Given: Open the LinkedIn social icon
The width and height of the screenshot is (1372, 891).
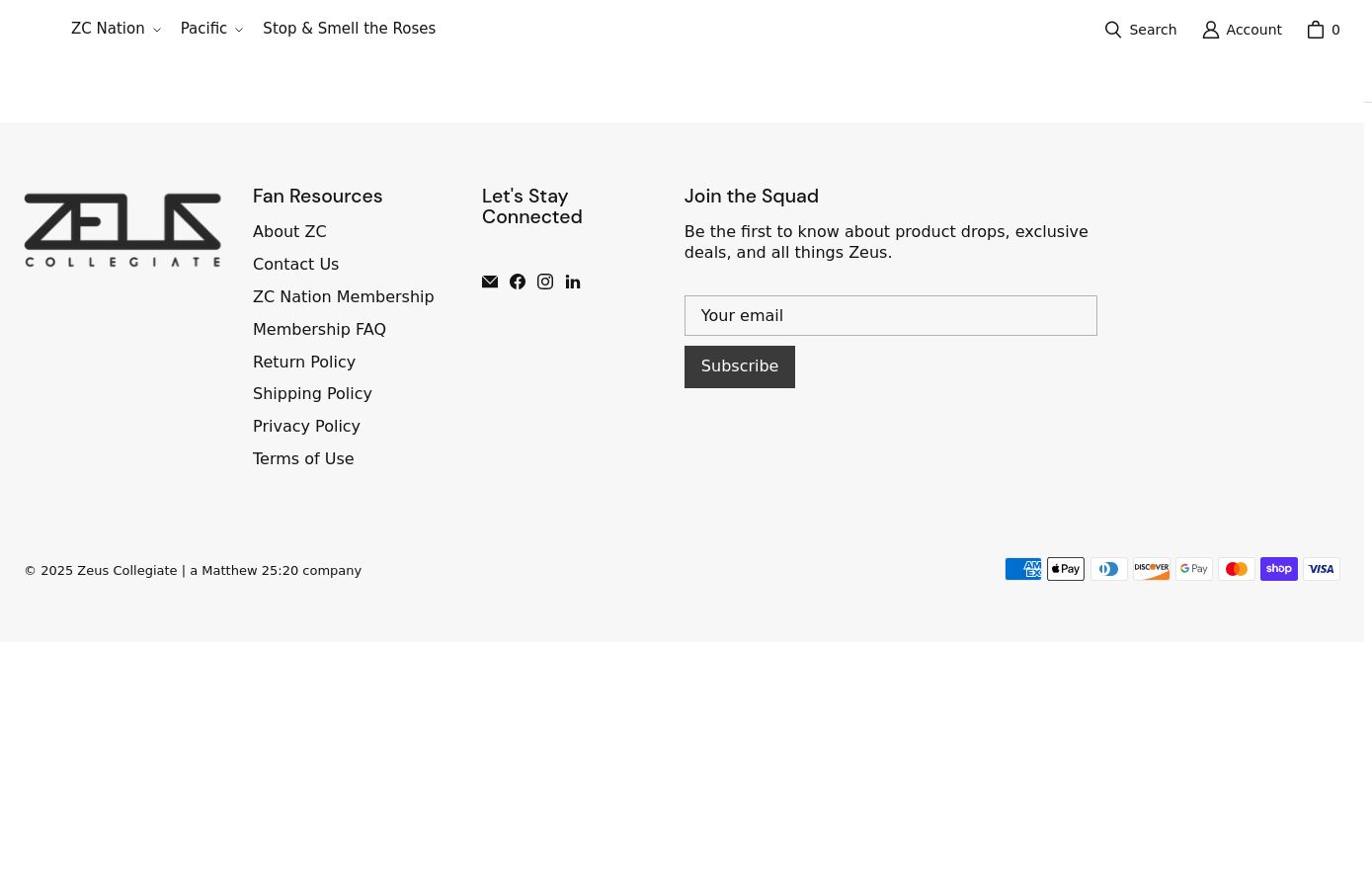Looking at the screenshot, I should pyautogui.click(x=573, y=283).
